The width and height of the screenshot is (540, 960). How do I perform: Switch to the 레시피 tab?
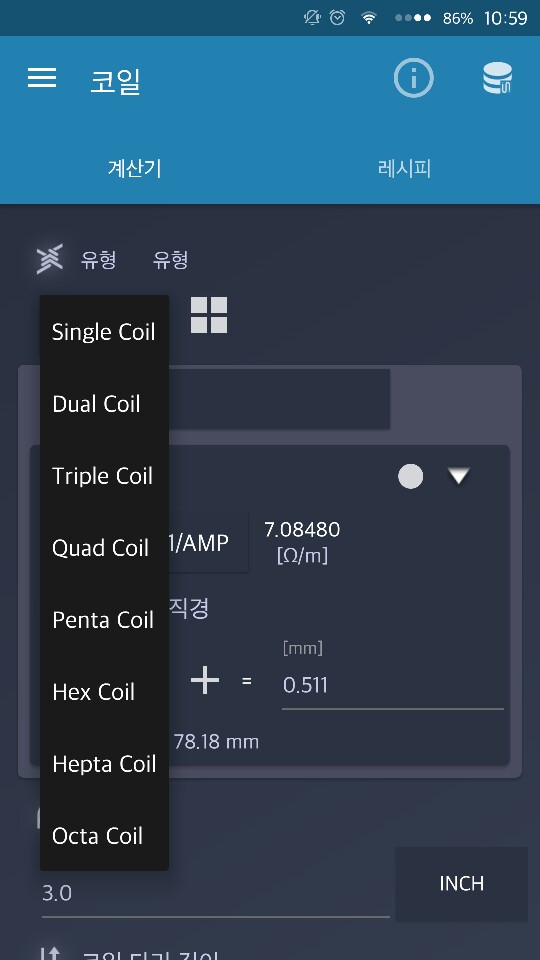click(405, 168)
